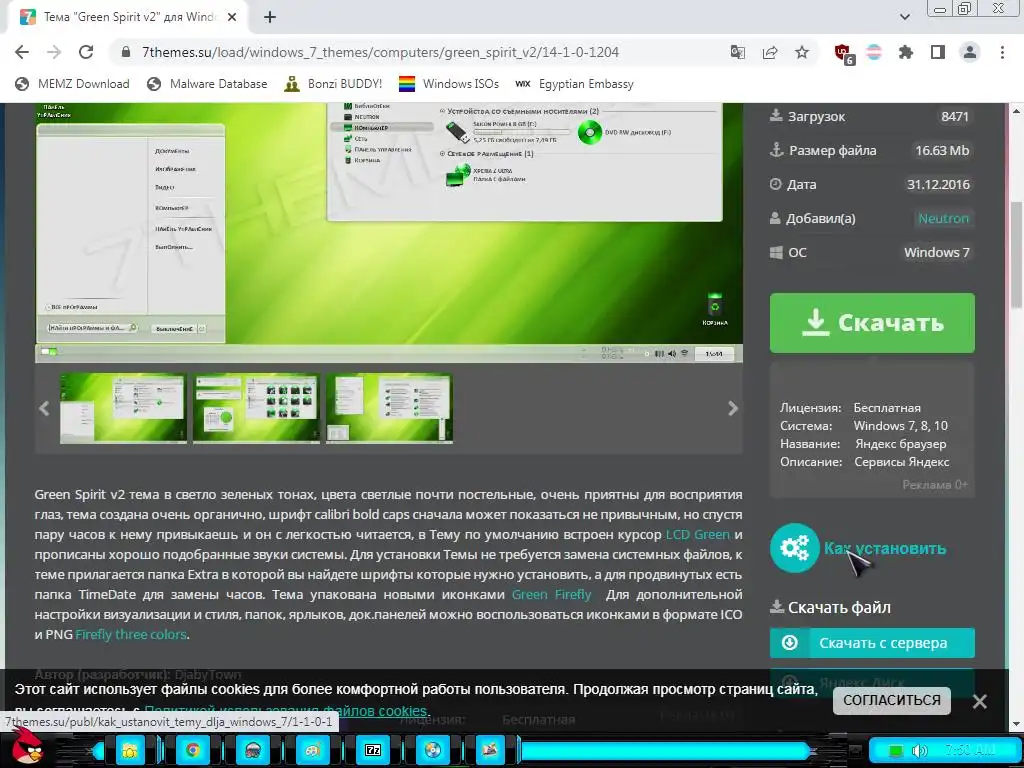Click the Windows 7 OS value
Viewport: 1024px width, 768px height.
(936, 252)
